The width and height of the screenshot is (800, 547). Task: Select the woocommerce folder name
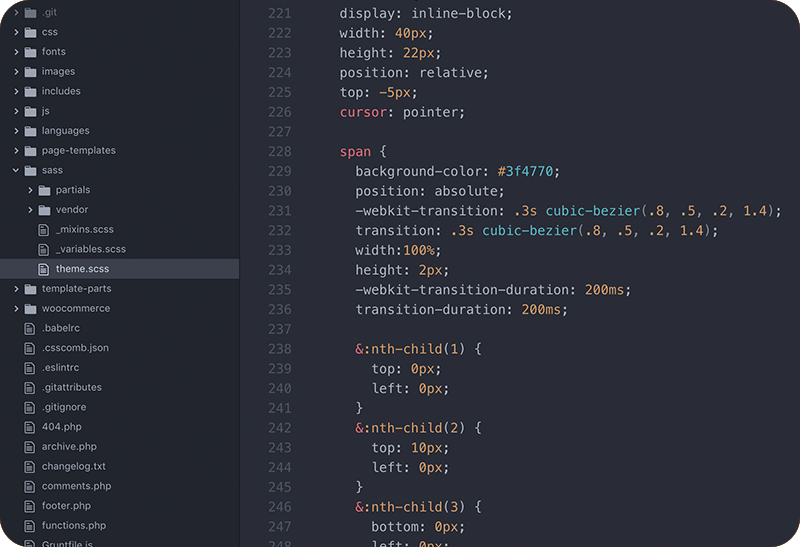click(x=76, y=309)
